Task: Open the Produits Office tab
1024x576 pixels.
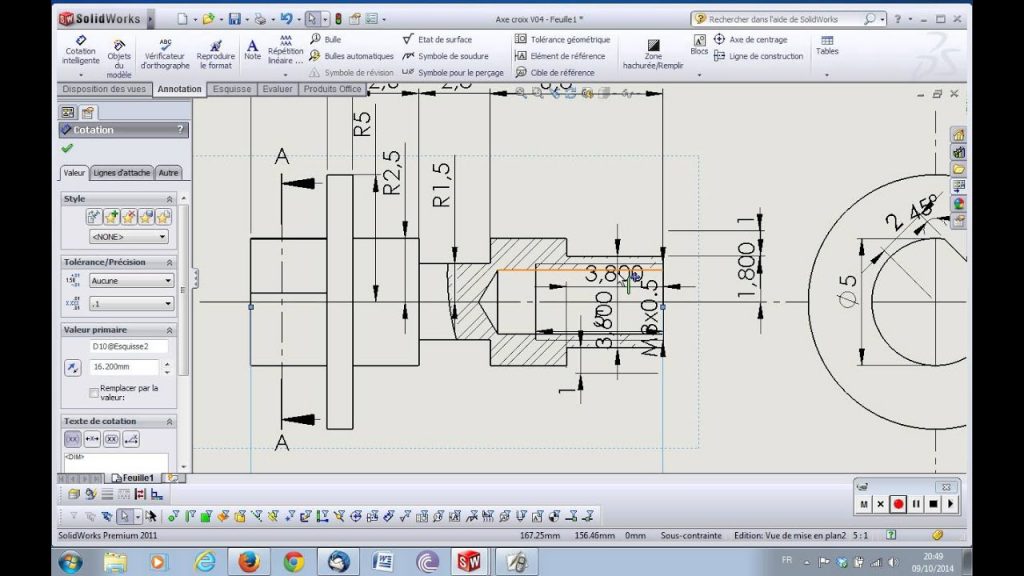Action: point(332,89)
